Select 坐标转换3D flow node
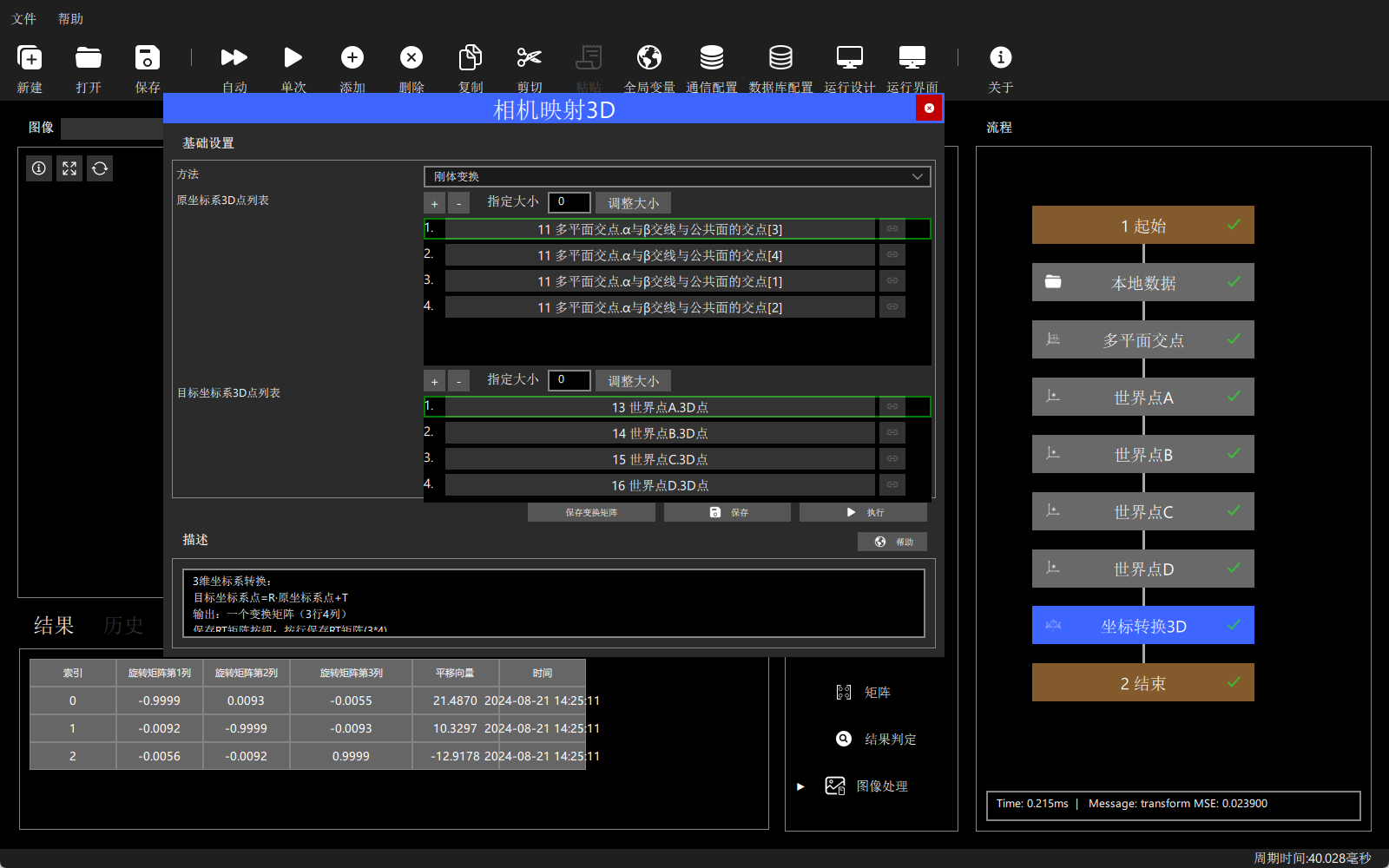This screenshot has width=1389, height=868. coord(1143,626)
